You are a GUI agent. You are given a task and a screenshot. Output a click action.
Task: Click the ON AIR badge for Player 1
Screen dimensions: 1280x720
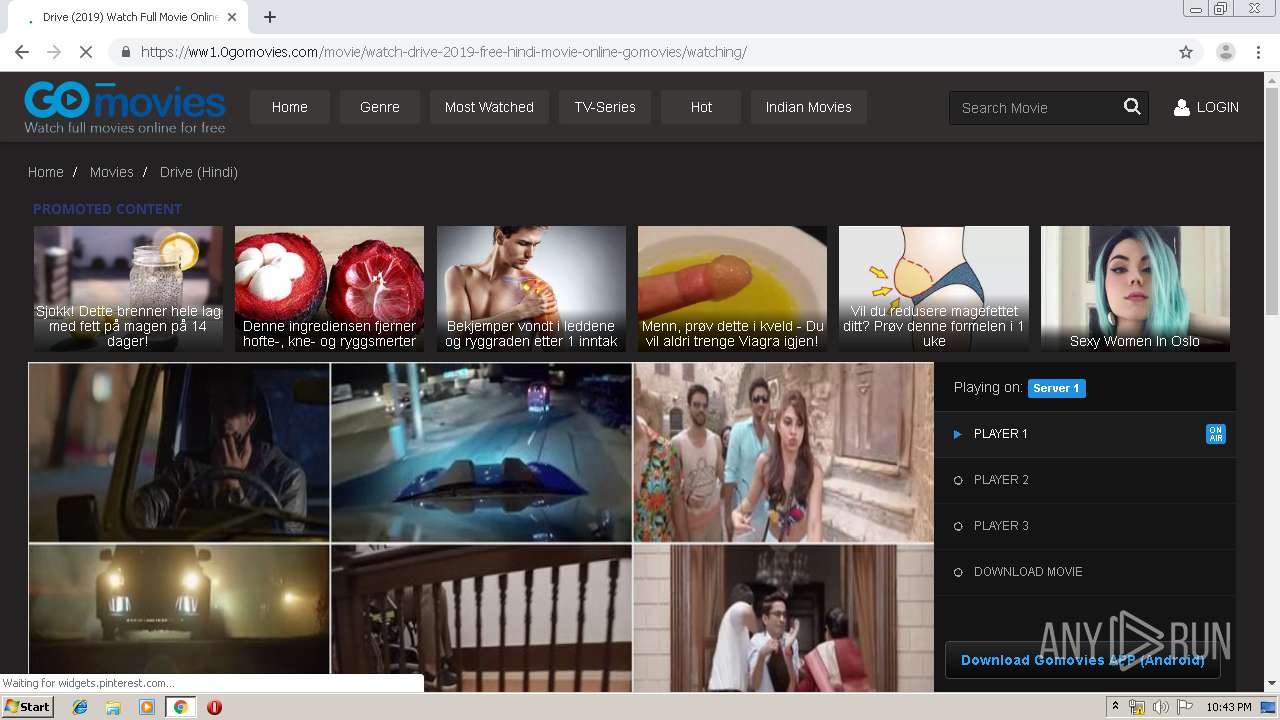click(1216, 434)
